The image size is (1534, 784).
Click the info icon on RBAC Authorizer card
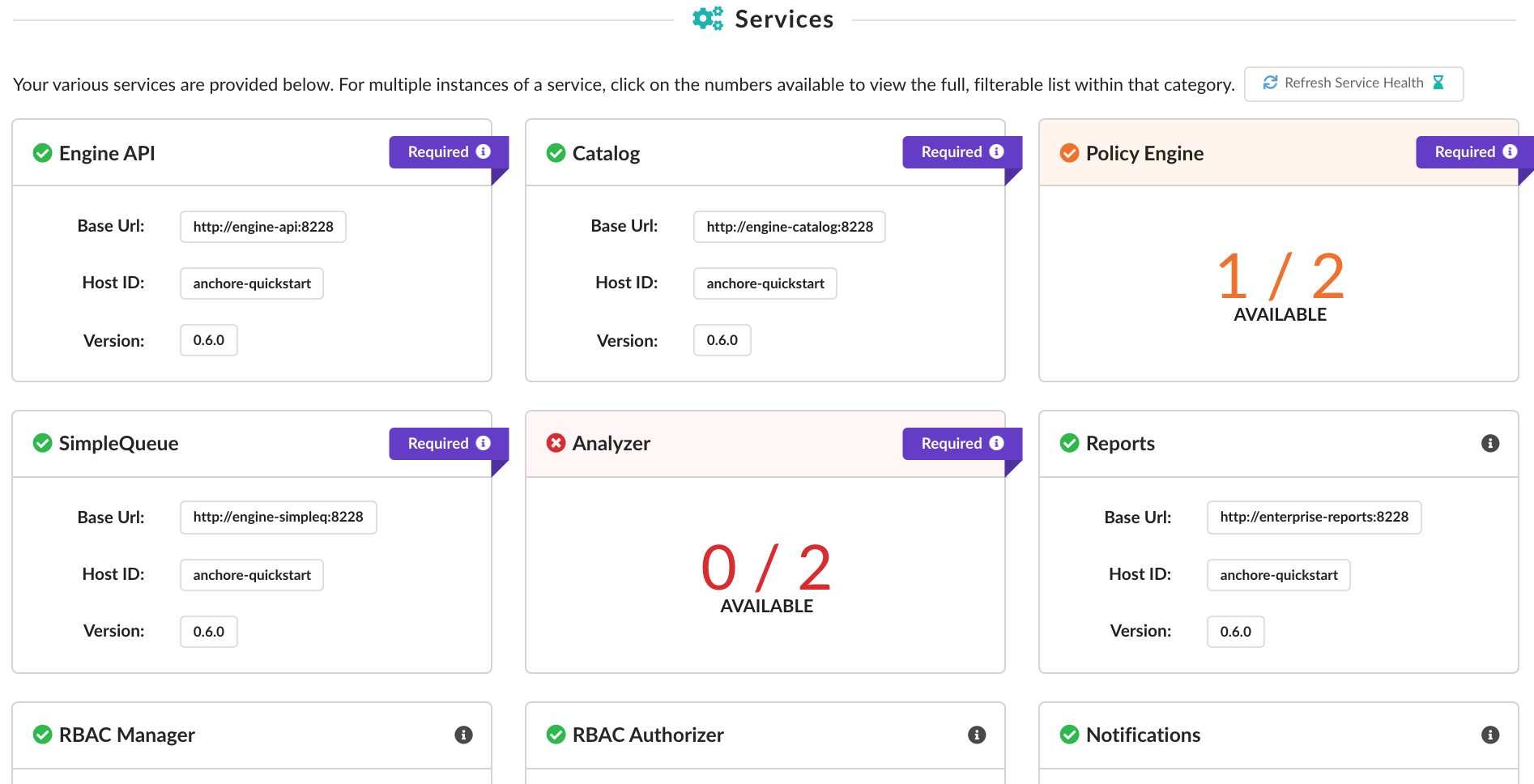(977, 735)
